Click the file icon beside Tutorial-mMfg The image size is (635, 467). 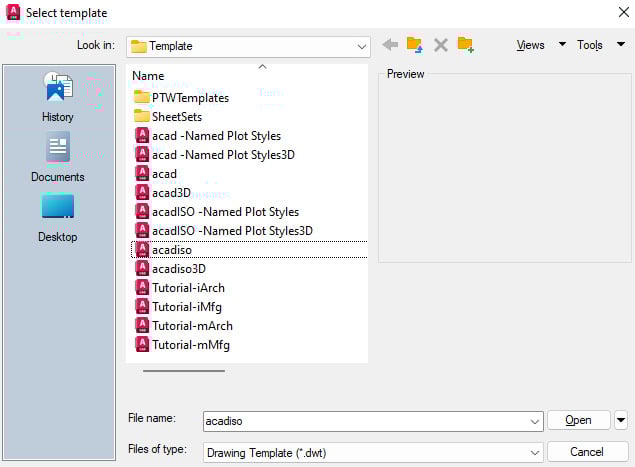142,345
